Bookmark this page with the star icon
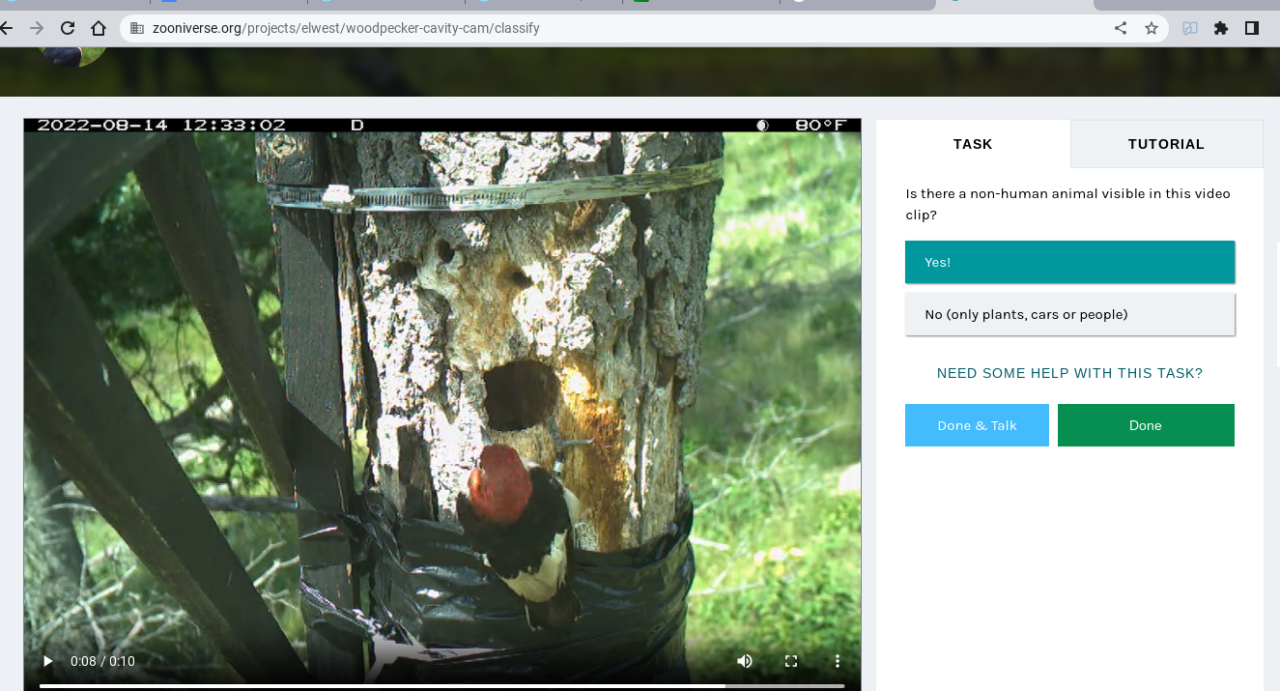 [1151, 28]
